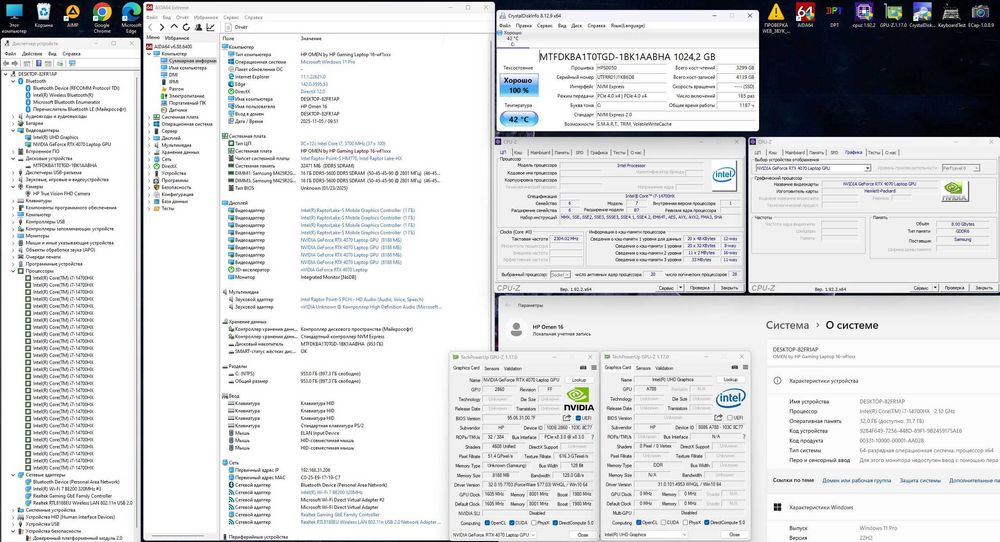The width and height of the screenshot is (1000, 542).
Task: Click AIDA64 user profile toolbar icon
Action: [198, 27]
